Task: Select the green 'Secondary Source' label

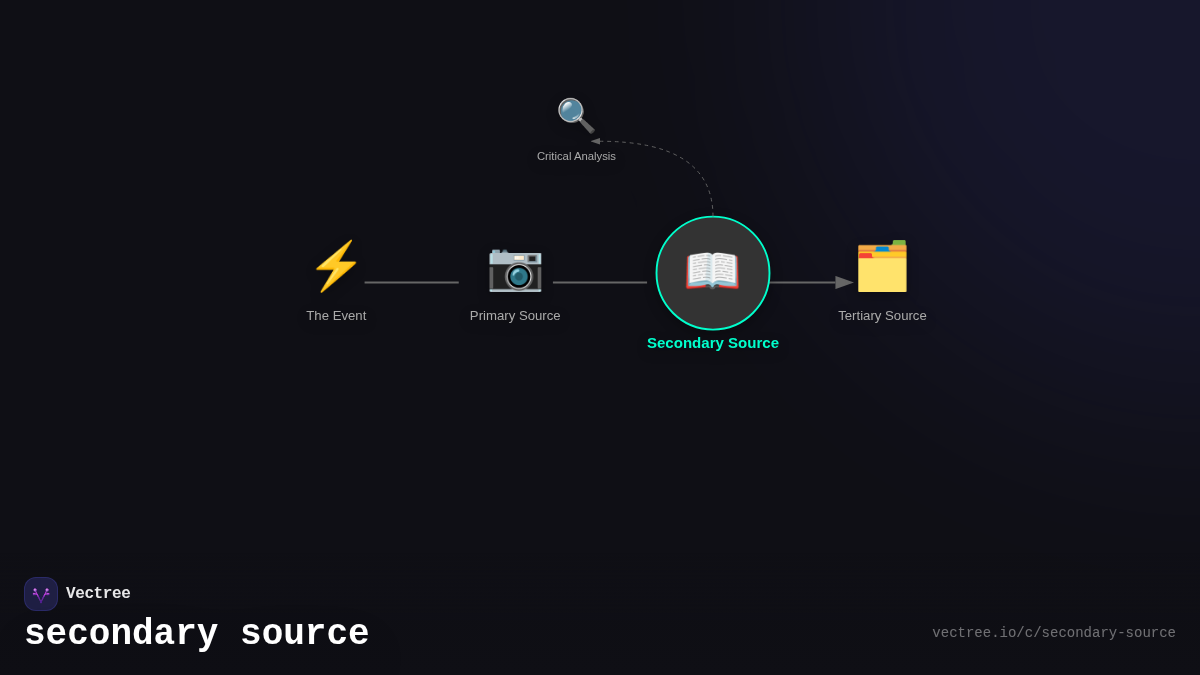Action: pos(712,342)
